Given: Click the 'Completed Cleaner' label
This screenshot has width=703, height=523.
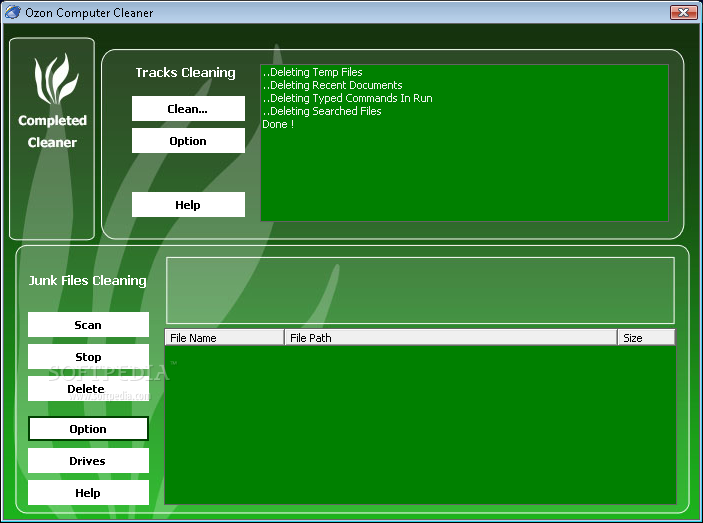Looking at the screenshot, I should point(52,131).
